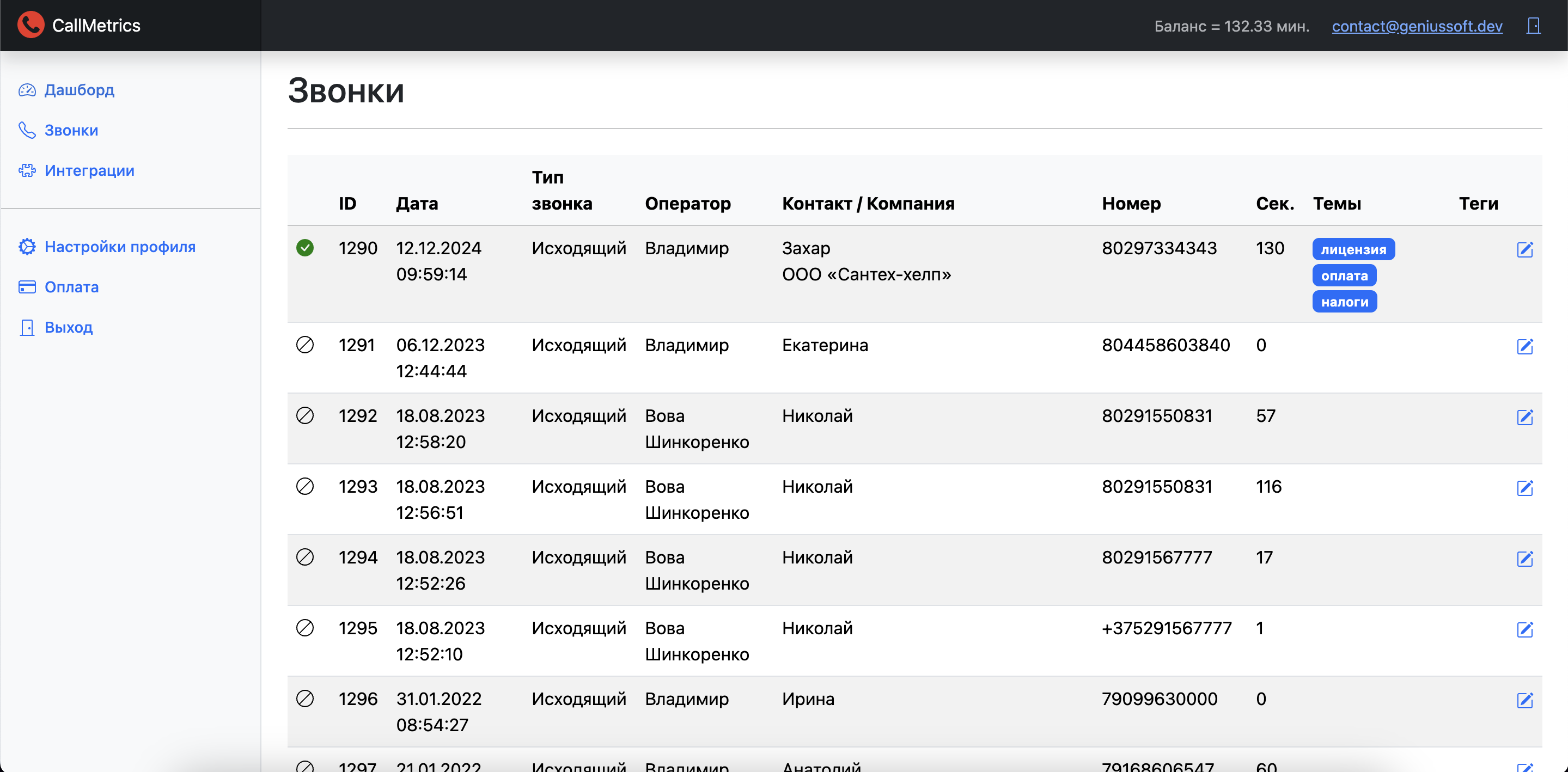Click the gear icon beside Настройки профиля
This screenshot has width=1568, height=772.
click(27, 247)
